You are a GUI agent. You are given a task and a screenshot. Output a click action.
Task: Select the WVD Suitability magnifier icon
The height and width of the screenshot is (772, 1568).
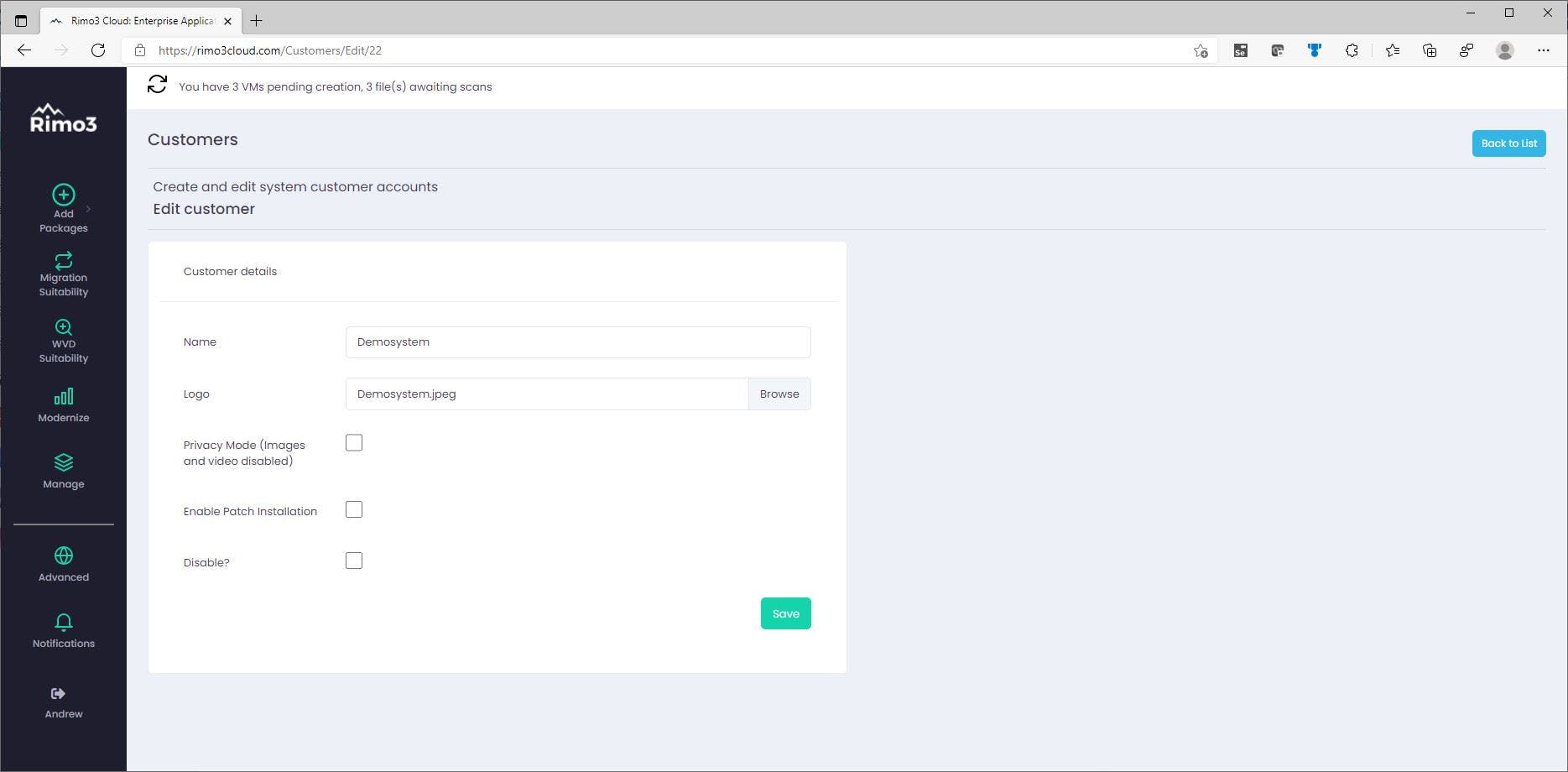(63, 327)
